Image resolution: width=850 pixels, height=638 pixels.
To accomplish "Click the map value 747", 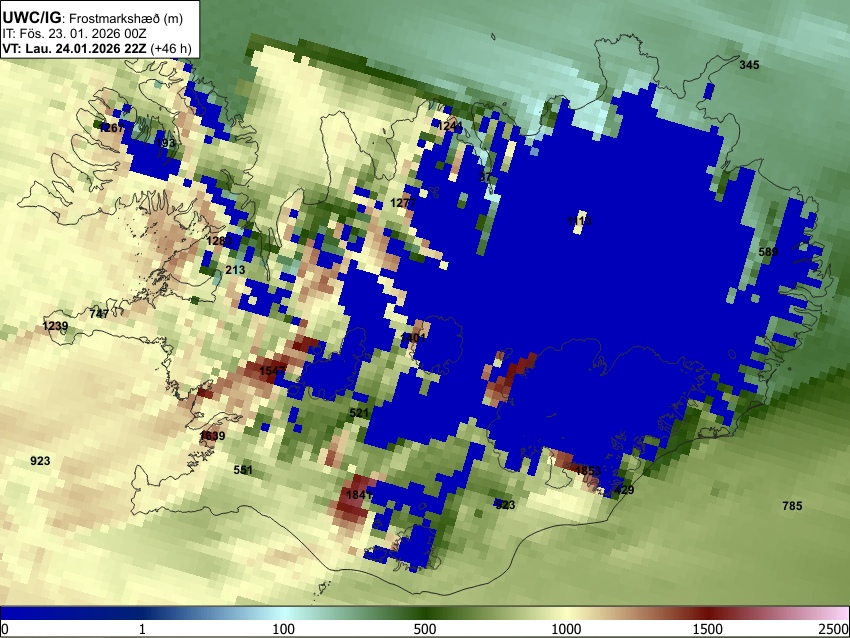I will point(99,314).
